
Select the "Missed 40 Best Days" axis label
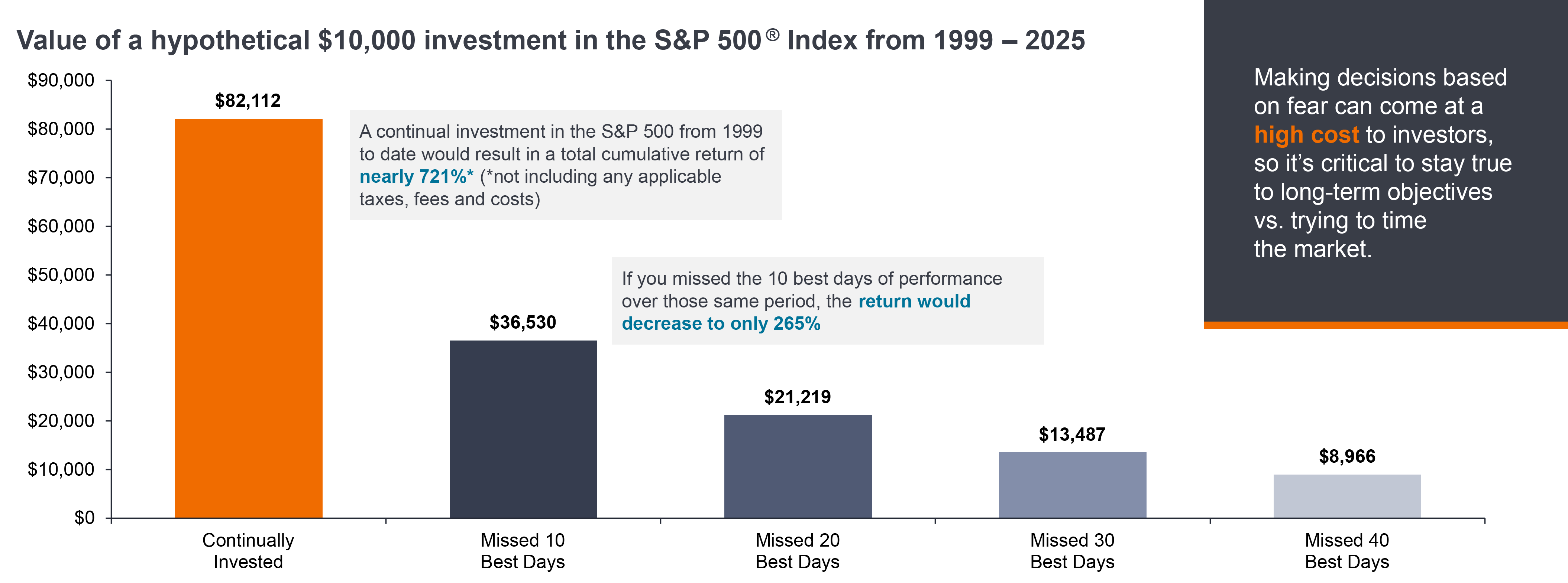(x=1346, y=551)
